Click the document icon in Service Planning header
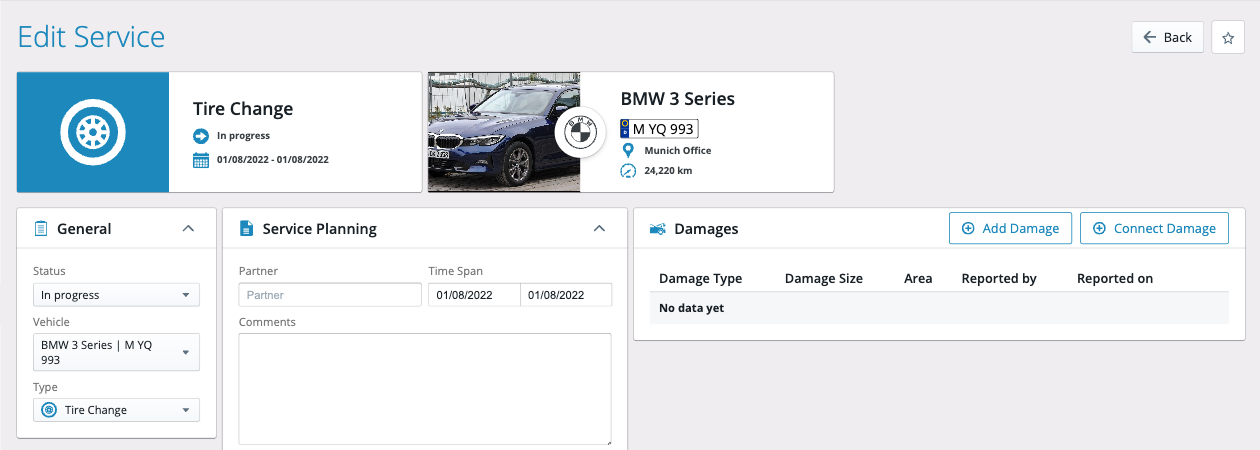1260x450 pixels. click(x=246, y=229)
